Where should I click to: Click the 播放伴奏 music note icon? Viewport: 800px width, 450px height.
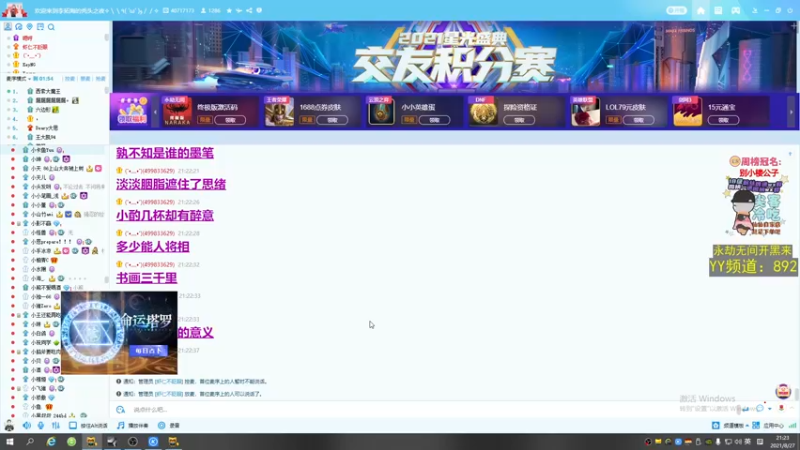[120, 425]
